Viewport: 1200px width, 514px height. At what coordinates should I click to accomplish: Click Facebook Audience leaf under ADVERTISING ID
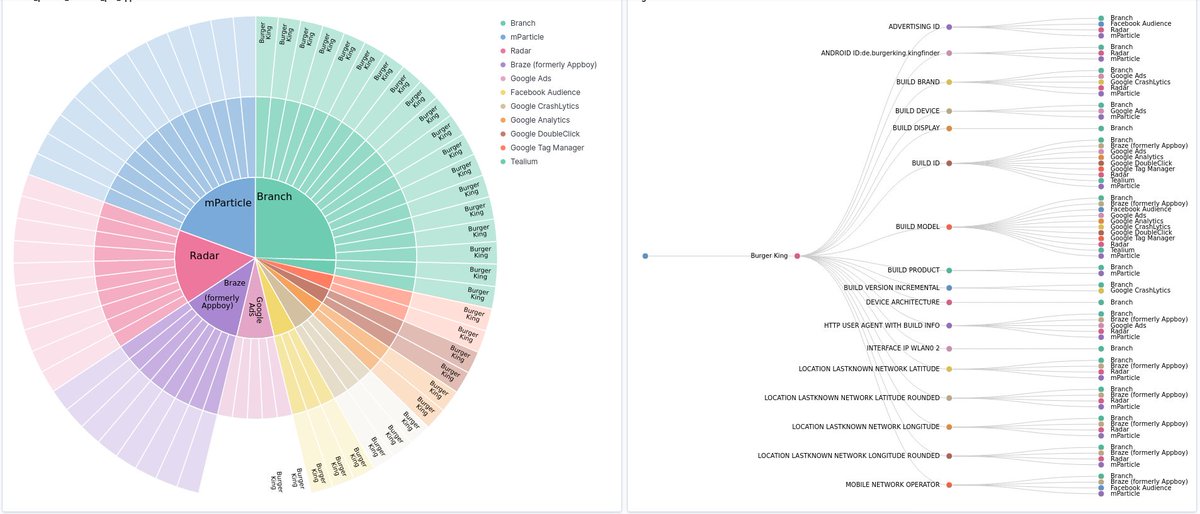(x=1101, y=24)
